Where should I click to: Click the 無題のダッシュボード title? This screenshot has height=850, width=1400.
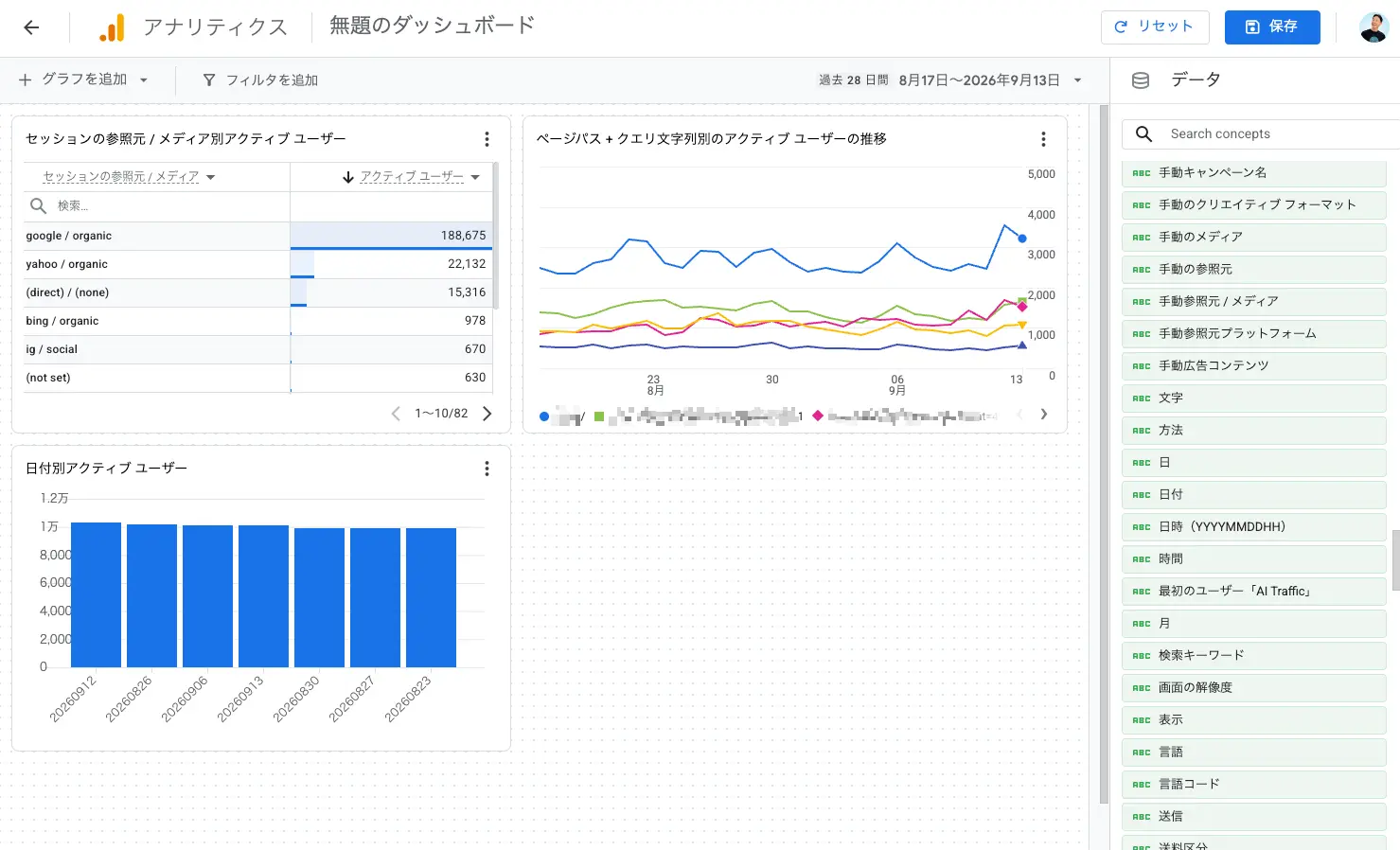coord(432,26)
